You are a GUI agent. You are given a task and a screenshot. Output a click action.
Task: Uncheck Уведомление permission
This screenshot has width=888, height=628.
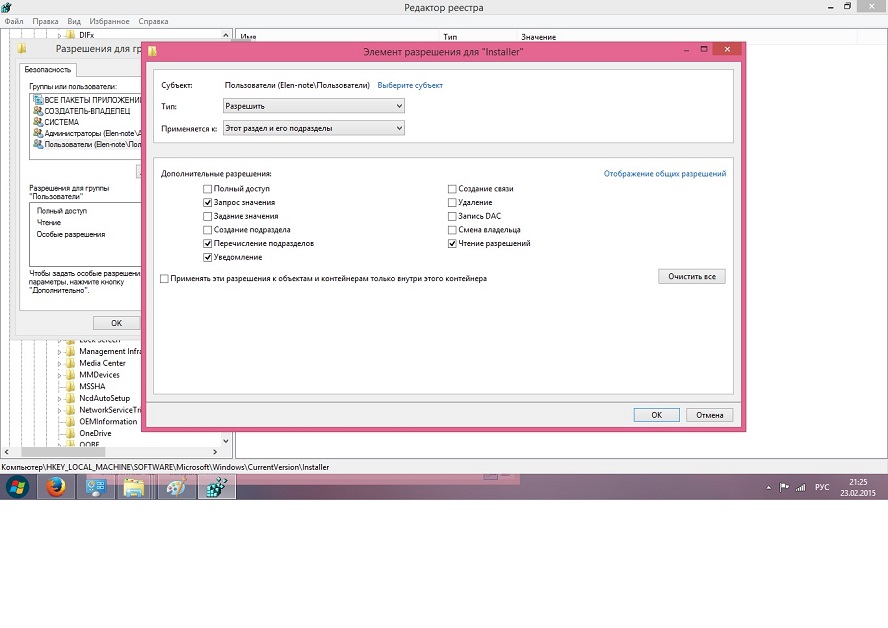coord(207,257)
